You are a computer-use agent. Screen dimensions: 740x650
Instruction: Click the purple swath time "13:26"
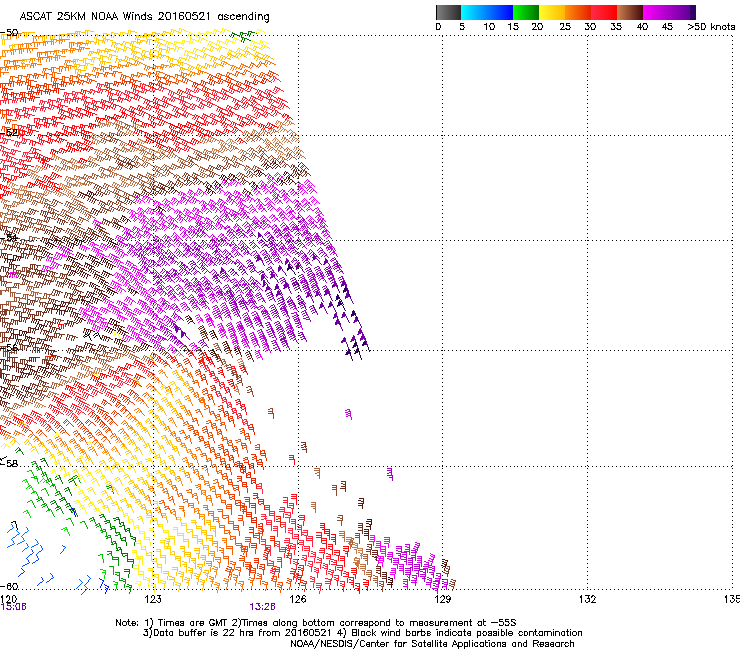262,607
